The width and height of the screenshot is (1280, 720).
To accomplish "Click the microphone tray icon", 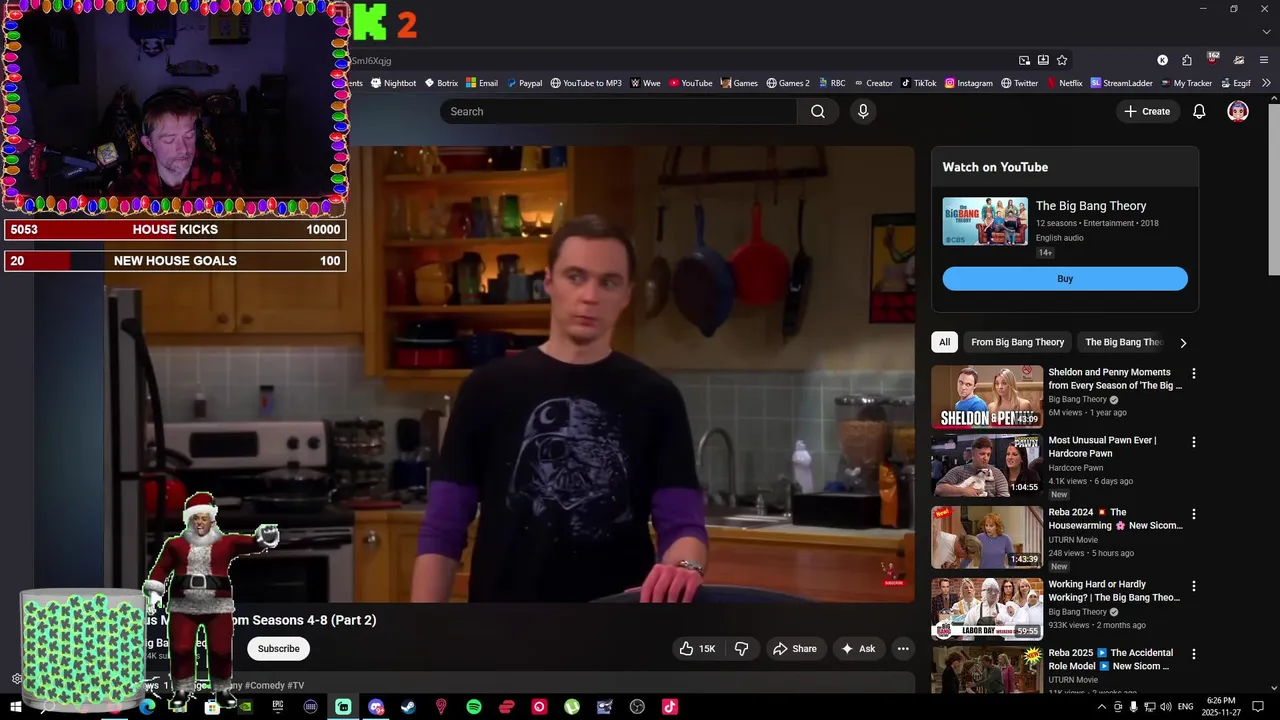I will 1133,707.
